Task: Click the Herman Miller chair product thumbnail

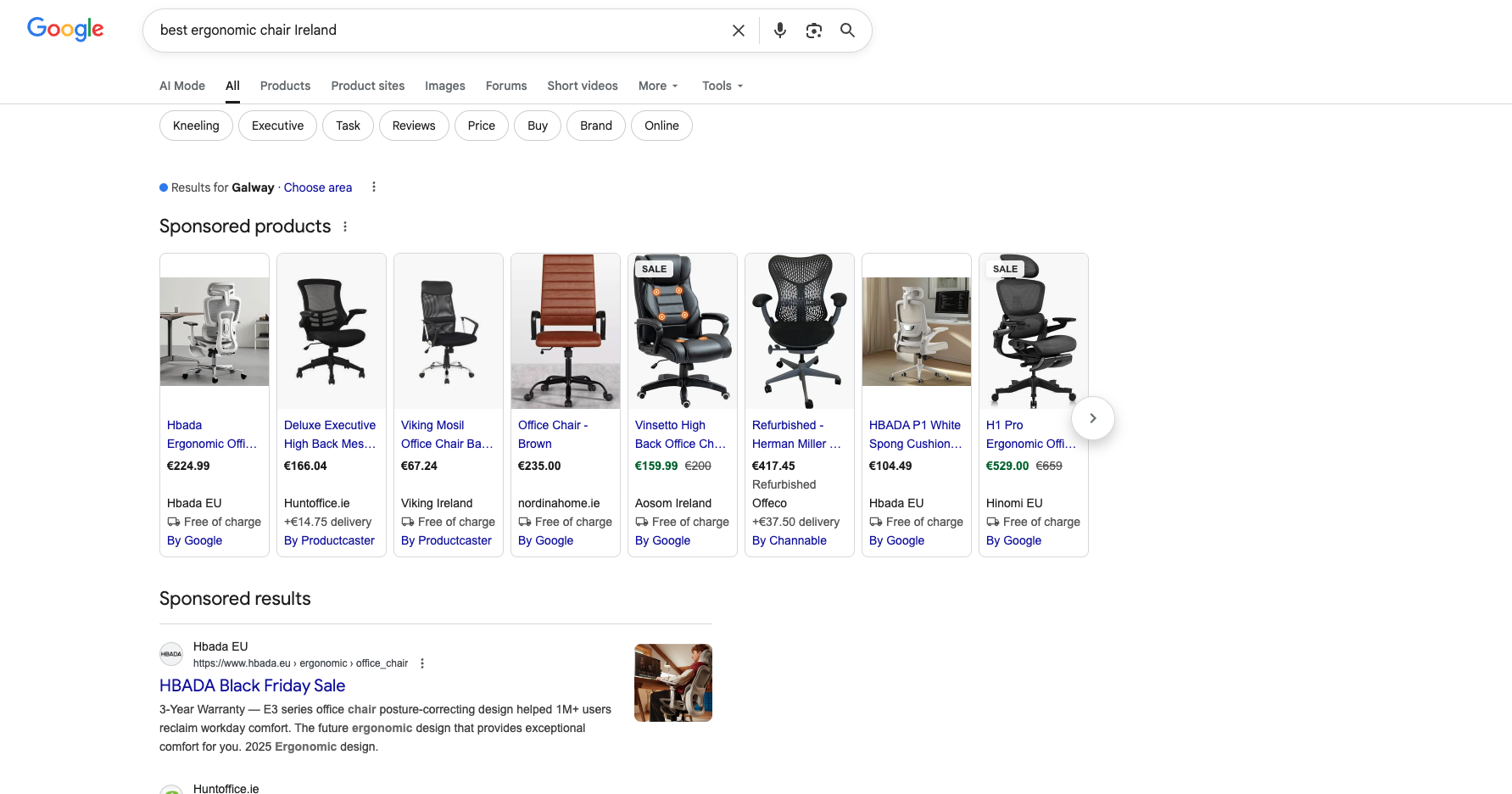Action: pyautogui.click(x=799, y=331)
